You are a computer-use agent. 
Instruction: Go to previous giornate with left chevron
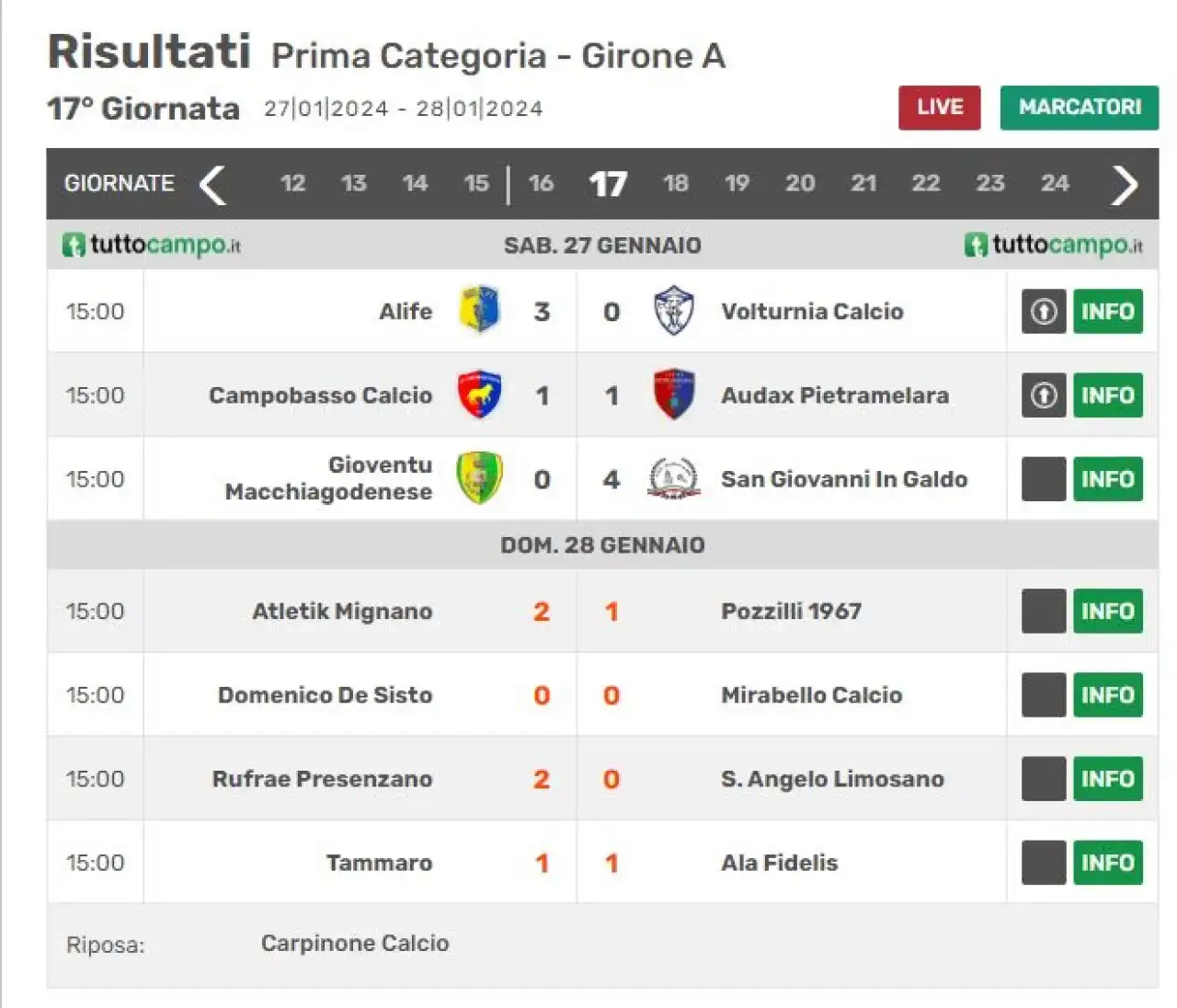pyautogui.click(x=212, y=184)
